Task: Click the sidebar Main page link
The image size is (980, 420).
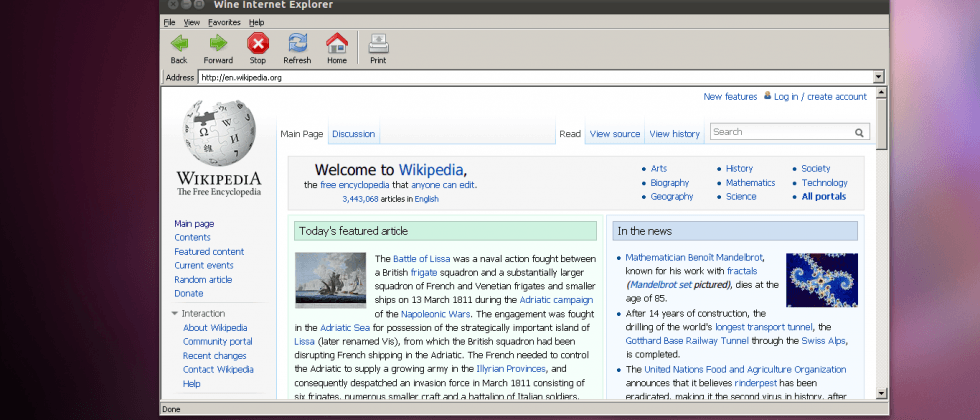Action: click(x=194, y=224)
